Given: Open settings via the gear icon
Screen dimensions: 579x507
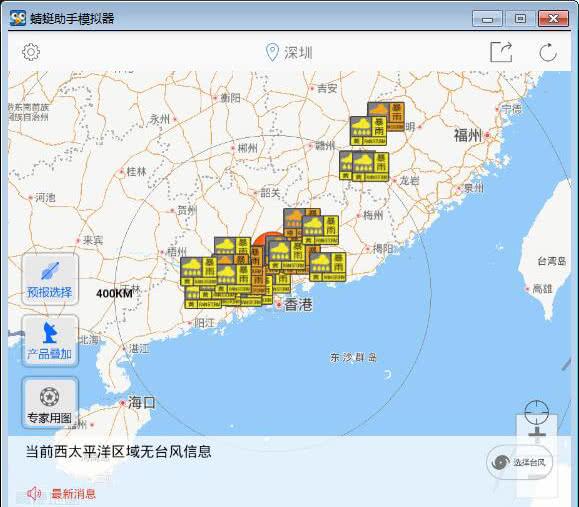Looking at the screenshot, I should click(31, 52).
